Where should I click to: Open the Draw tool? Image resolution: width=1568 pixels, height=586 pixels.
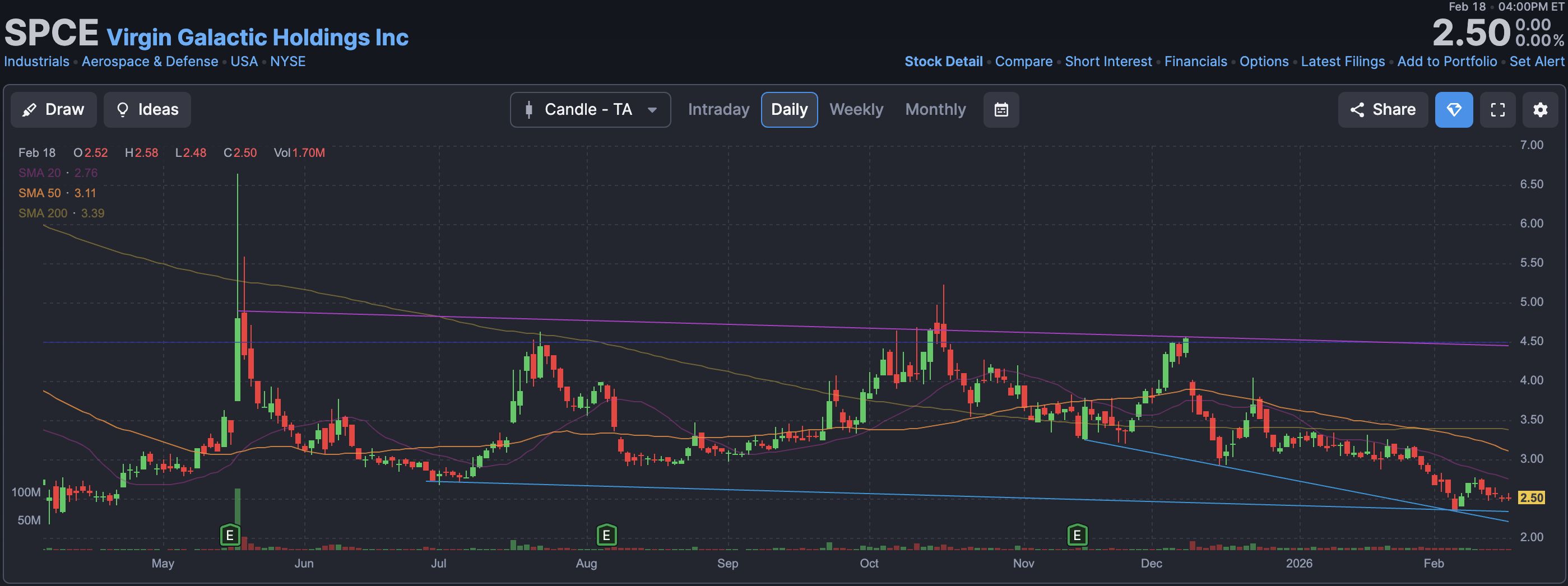(54, 110)
